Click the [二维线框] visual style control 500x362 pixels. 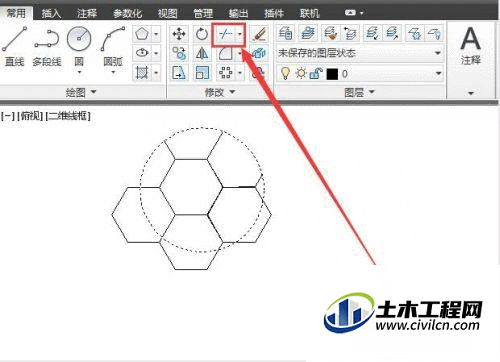pos(68,116)
